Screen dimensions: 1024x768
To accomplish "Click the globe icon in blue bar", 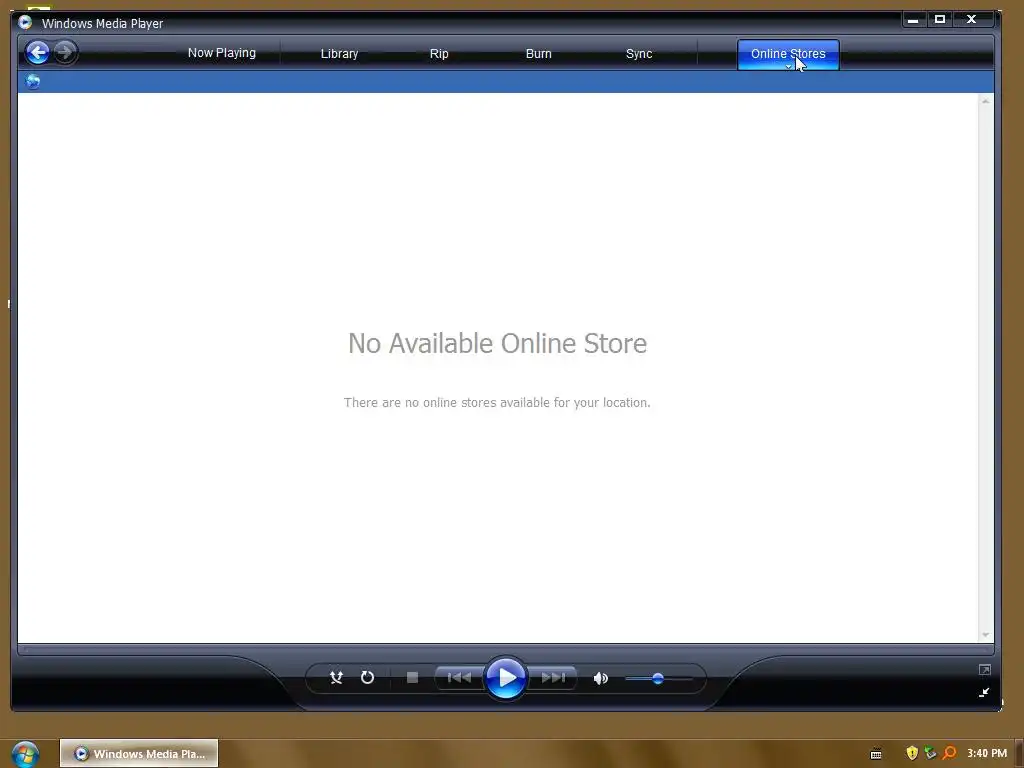I will pos(33,82).
